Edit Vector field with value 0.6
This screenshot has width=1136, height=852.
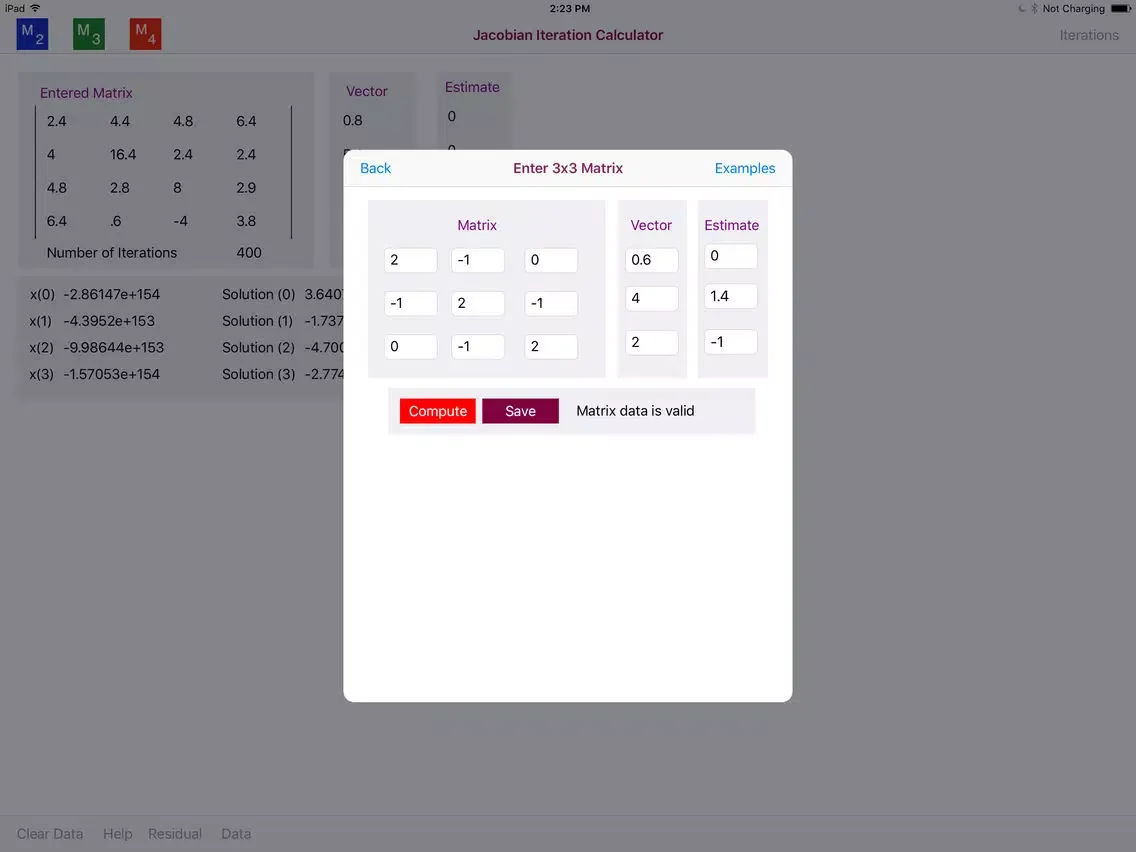pos(652,260)
